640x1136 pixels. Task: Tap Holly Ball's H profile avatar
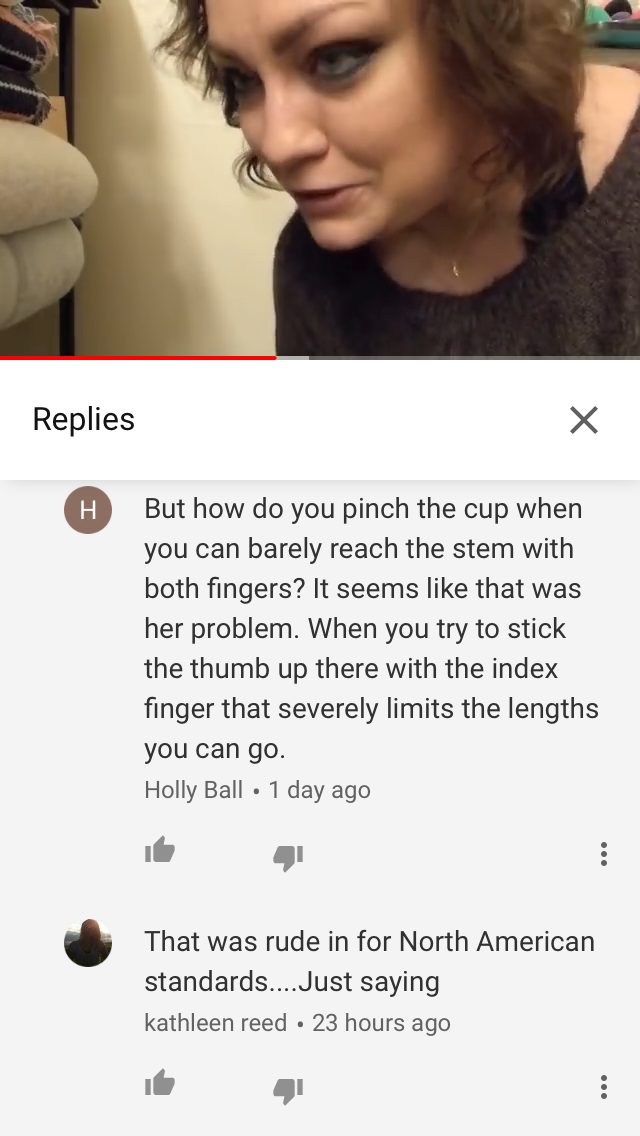(88, 509)
